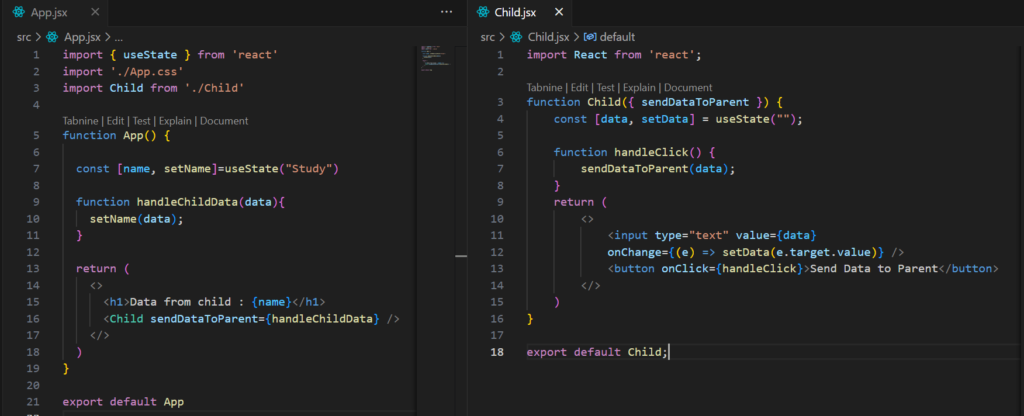
Task: Click './Child' import path in App.jsx
Action: coord(215,88)
